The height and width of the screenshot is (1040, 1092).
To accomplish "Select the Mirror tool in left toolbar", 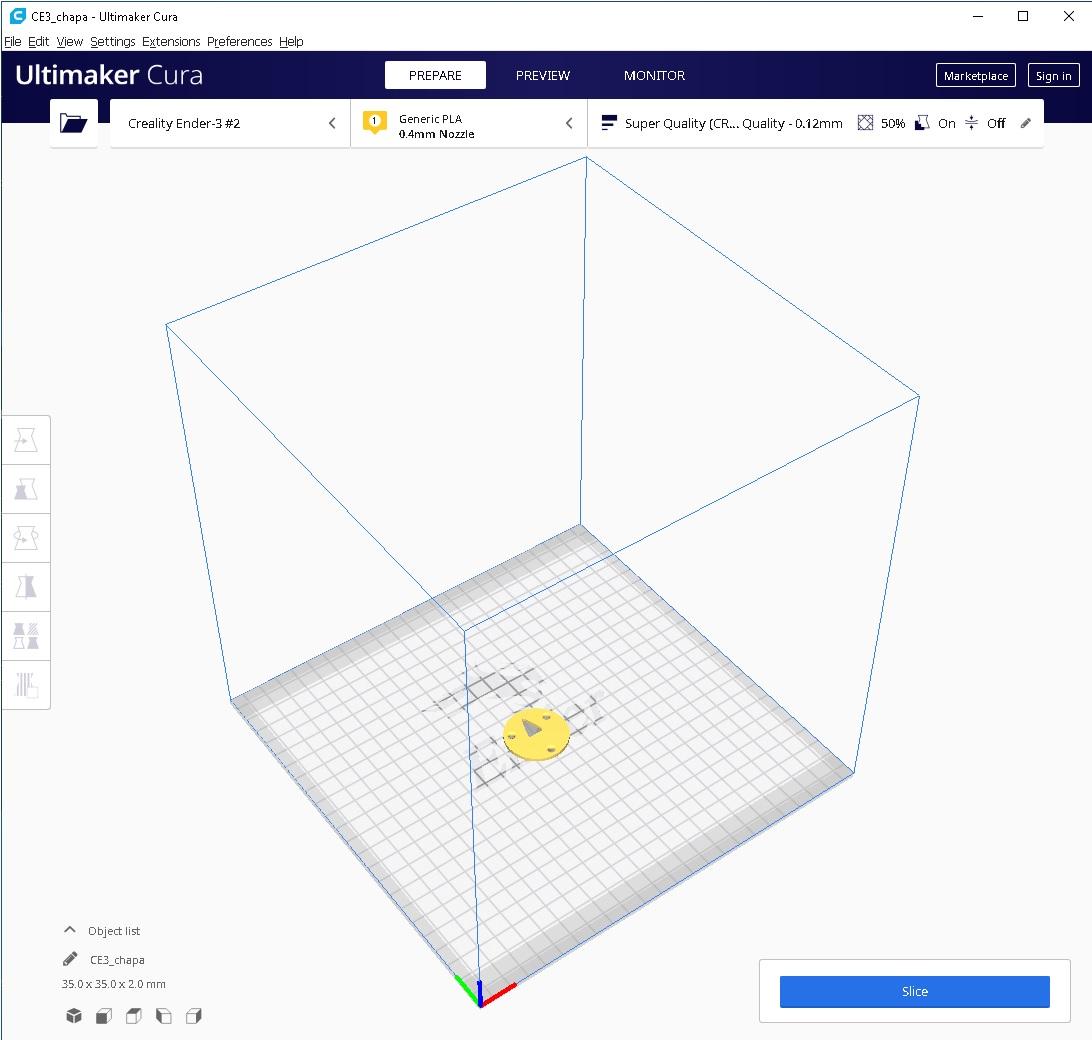I will 26,587.
